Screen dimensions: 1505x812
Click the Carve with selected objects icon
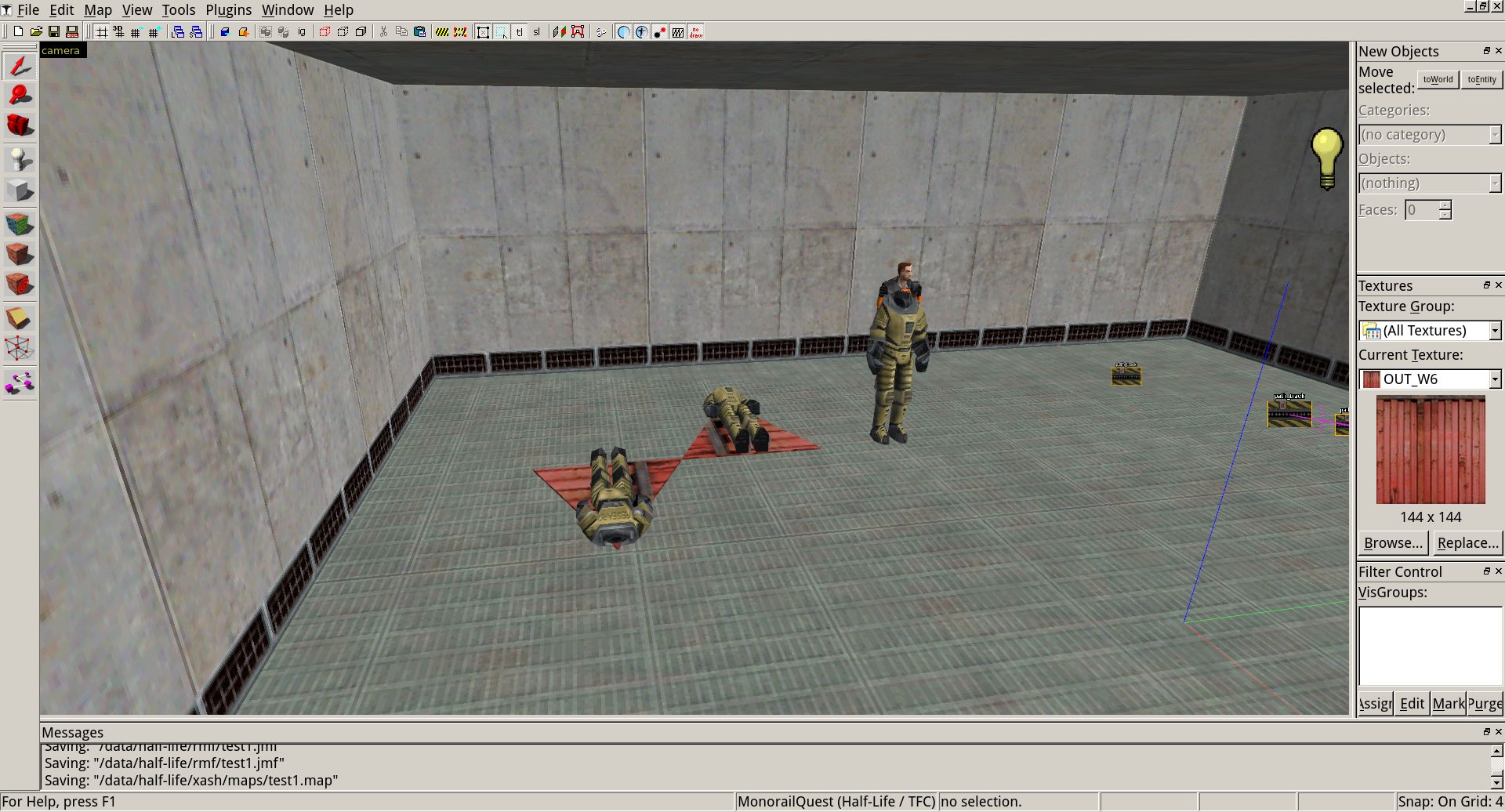[x=225, y=31]
